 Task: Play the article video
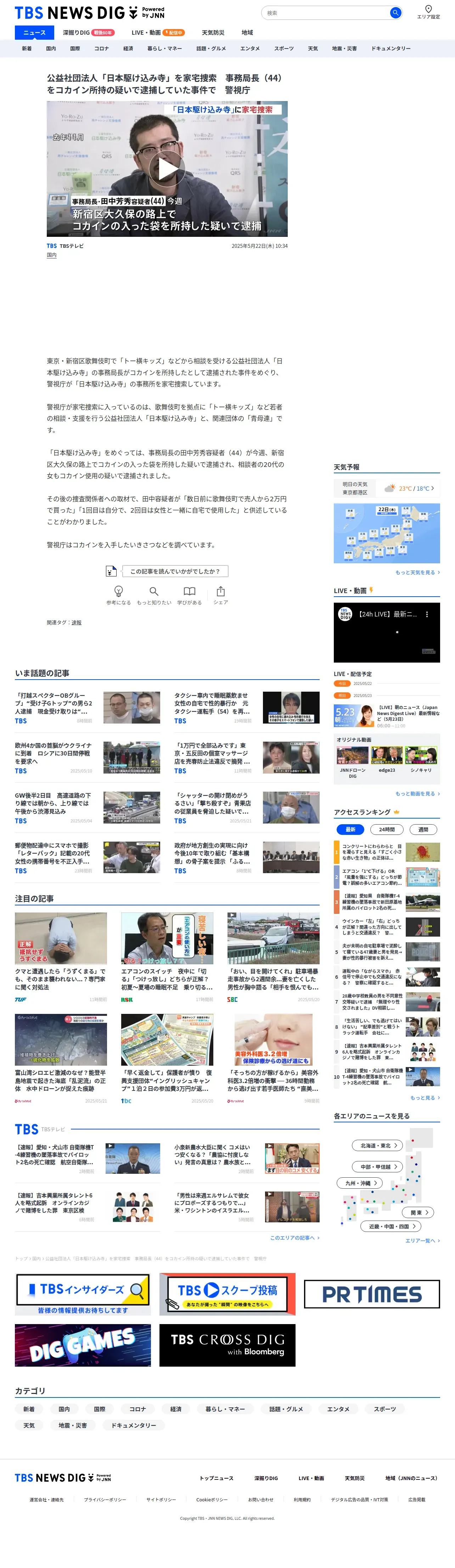pyautogui.click(x=167, y=169)
